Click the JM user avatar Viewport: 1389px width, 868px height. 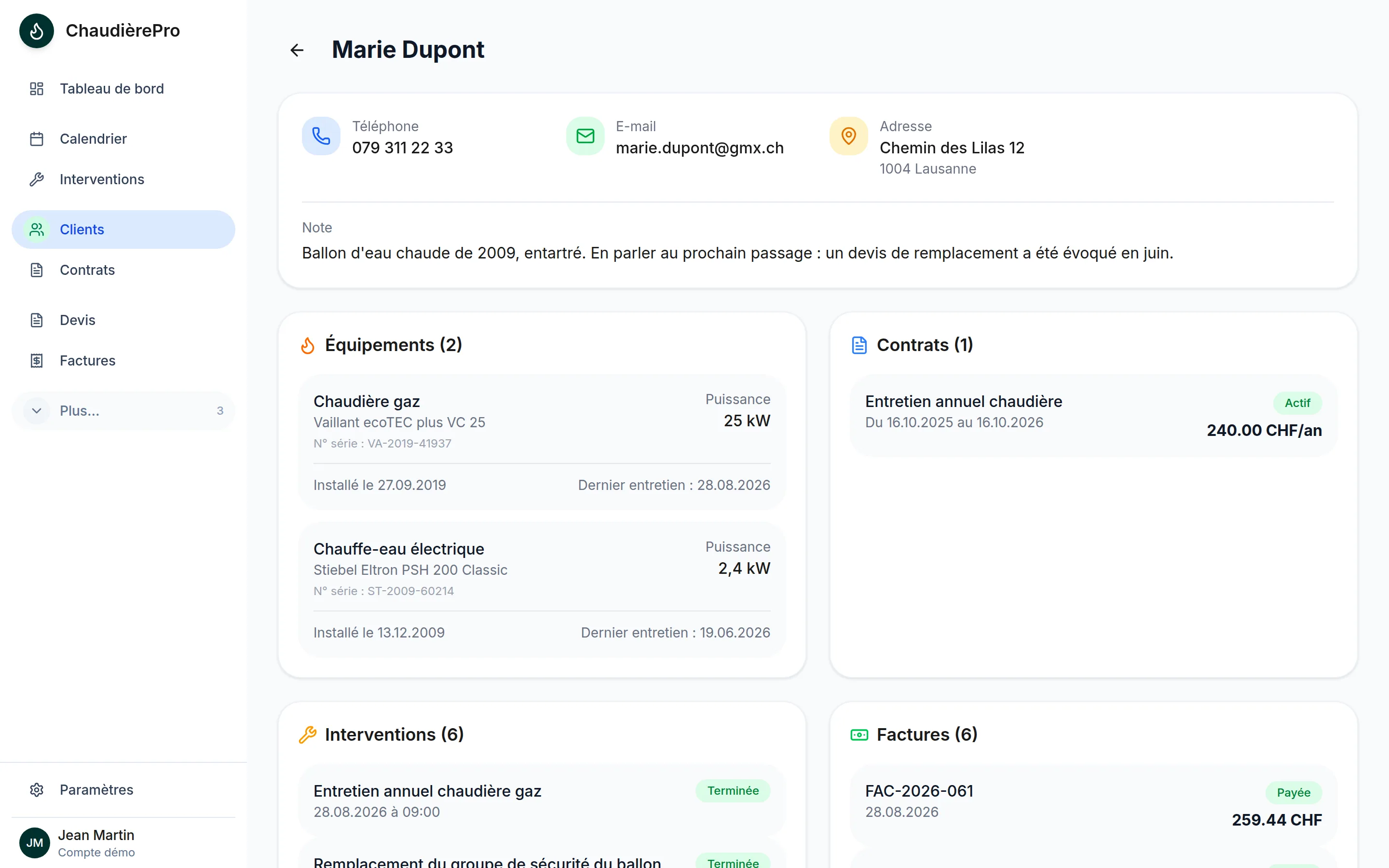click(34, 842)
